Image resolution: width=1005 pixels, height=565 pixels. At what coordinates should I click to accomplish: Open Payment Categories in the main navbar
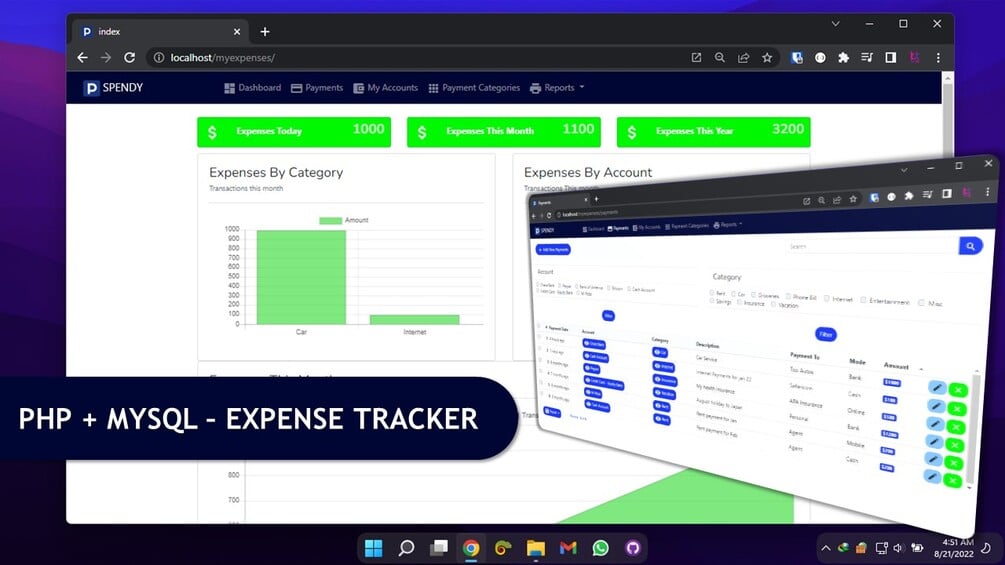[474, 88]
